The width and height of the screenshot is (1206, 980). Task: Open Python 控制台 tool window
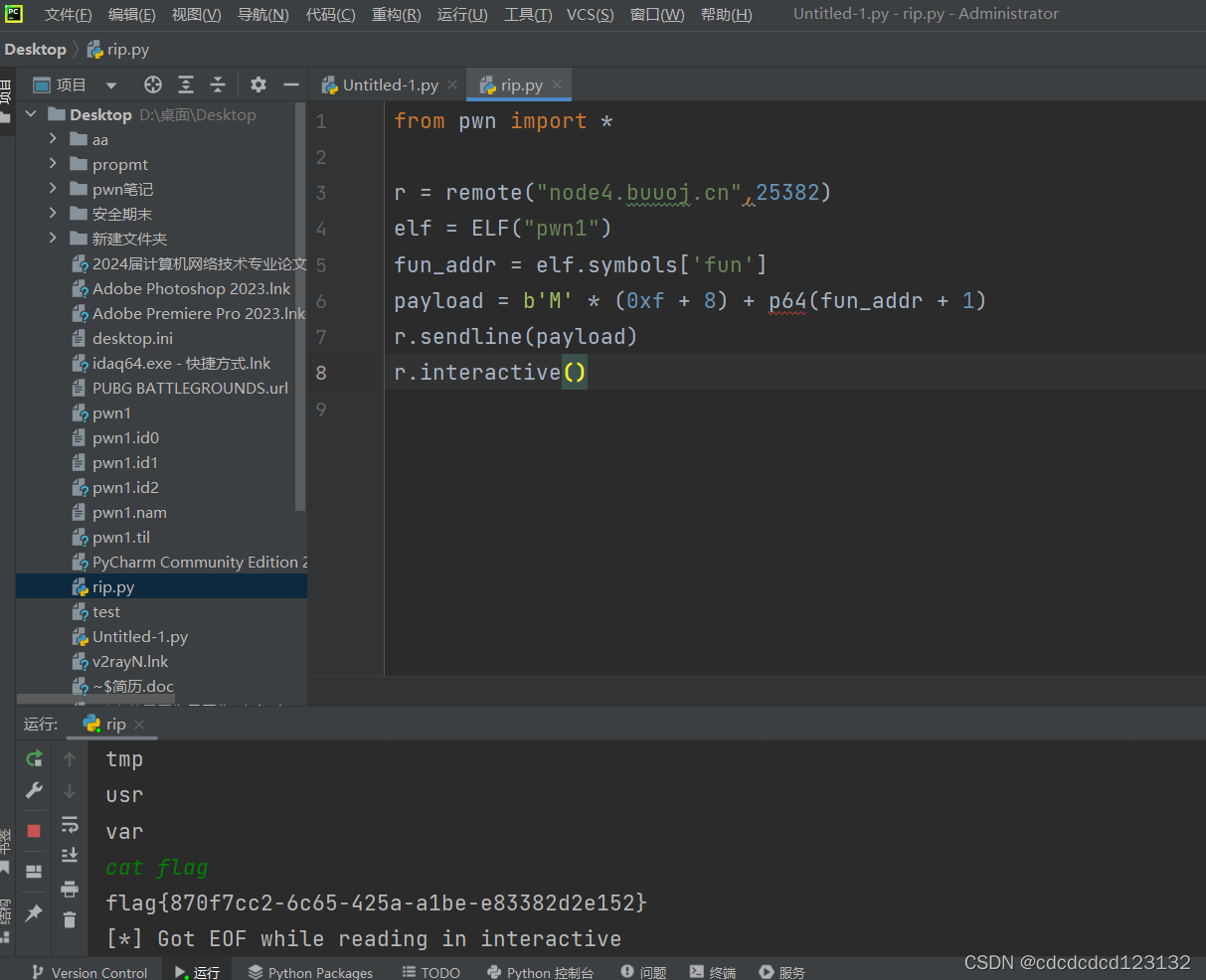coord(540,972)
